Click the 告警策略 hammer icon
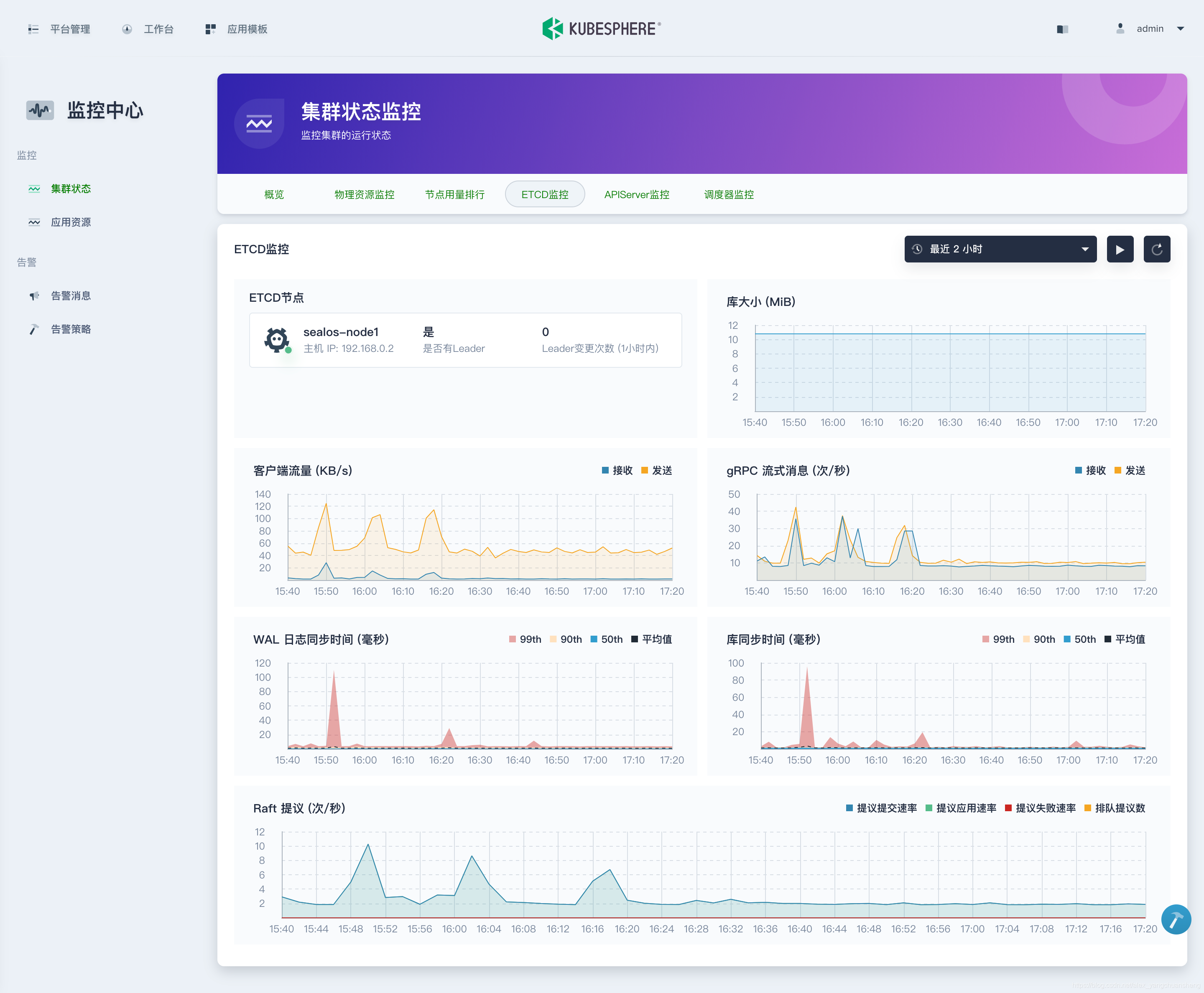The image size is (1204, 993). (x=34, y=329)
